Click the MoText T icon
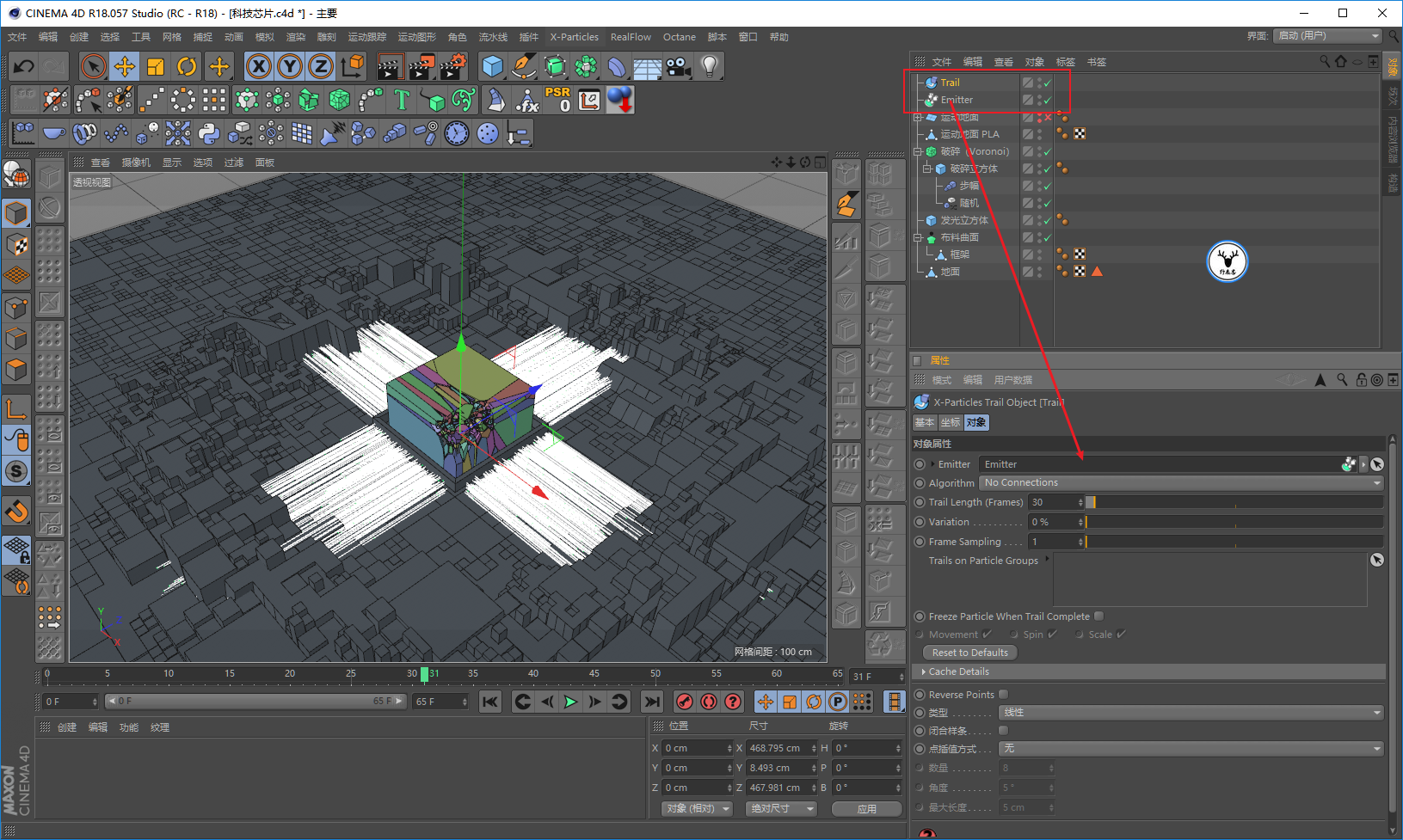 click(402, 100)
